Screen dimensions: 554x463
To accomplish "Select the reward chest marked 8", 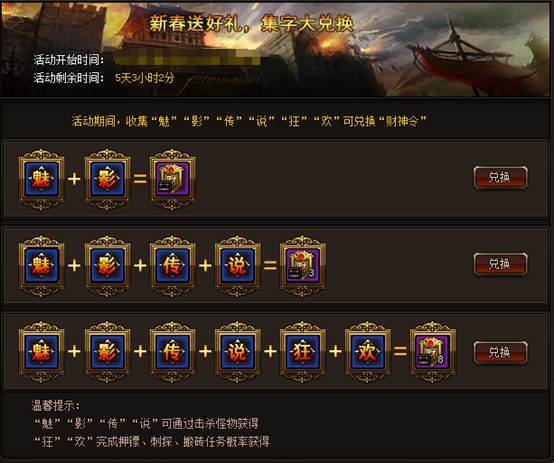I will [433, 352].
